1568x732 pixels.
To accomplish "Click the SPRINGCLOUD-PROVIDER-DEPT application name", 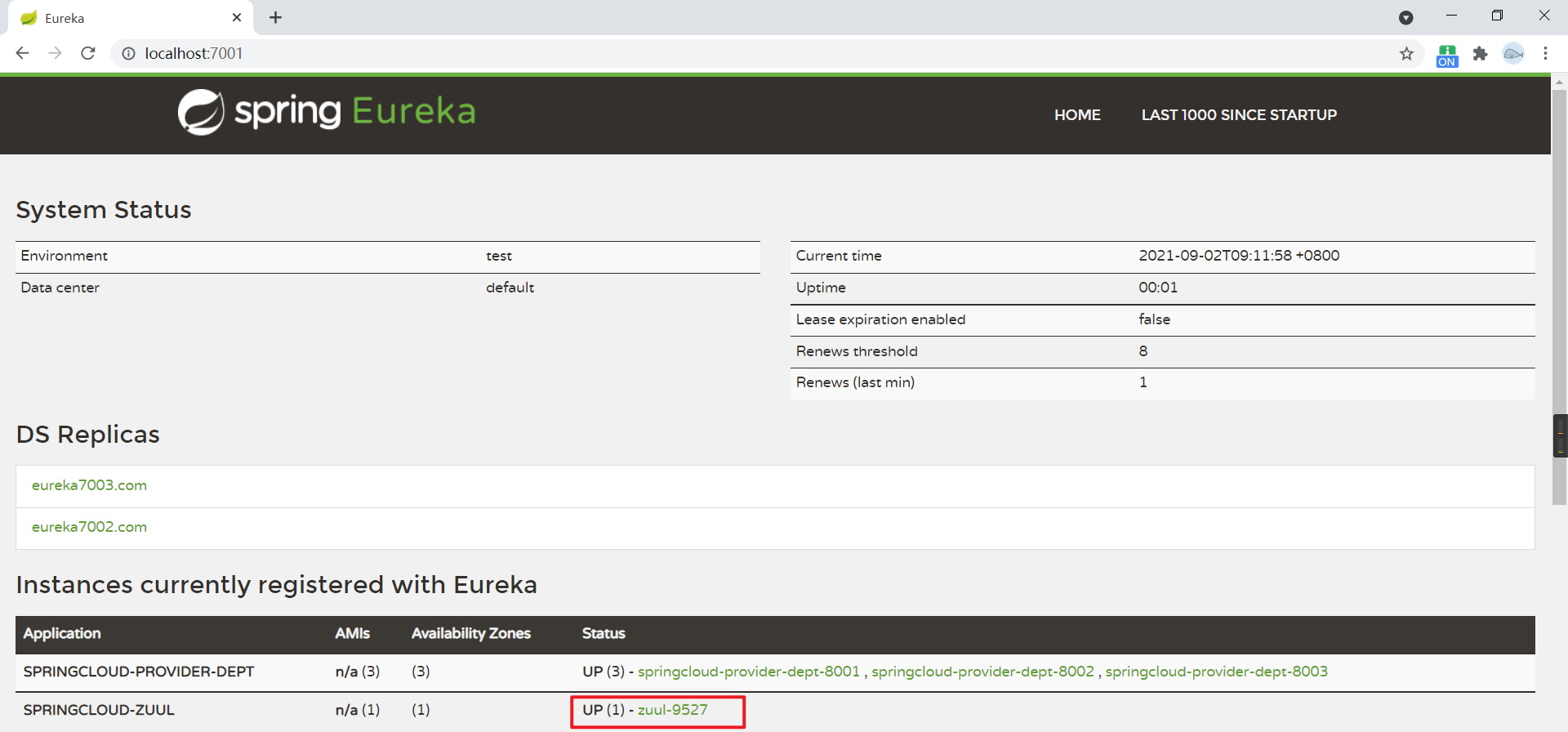I will [139, 672].
